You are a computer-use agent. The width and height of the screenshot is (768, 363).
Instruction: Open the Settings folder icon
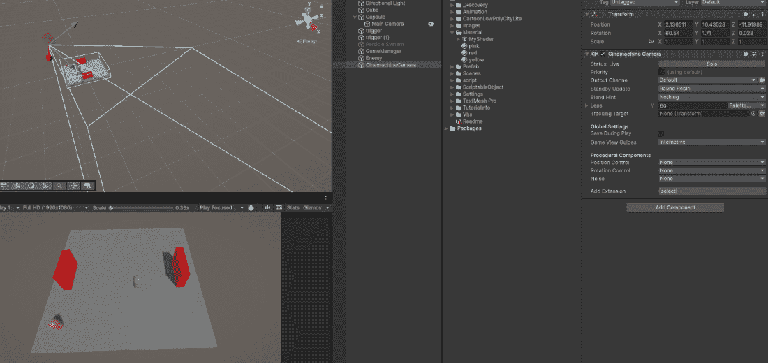pos(458,94)
